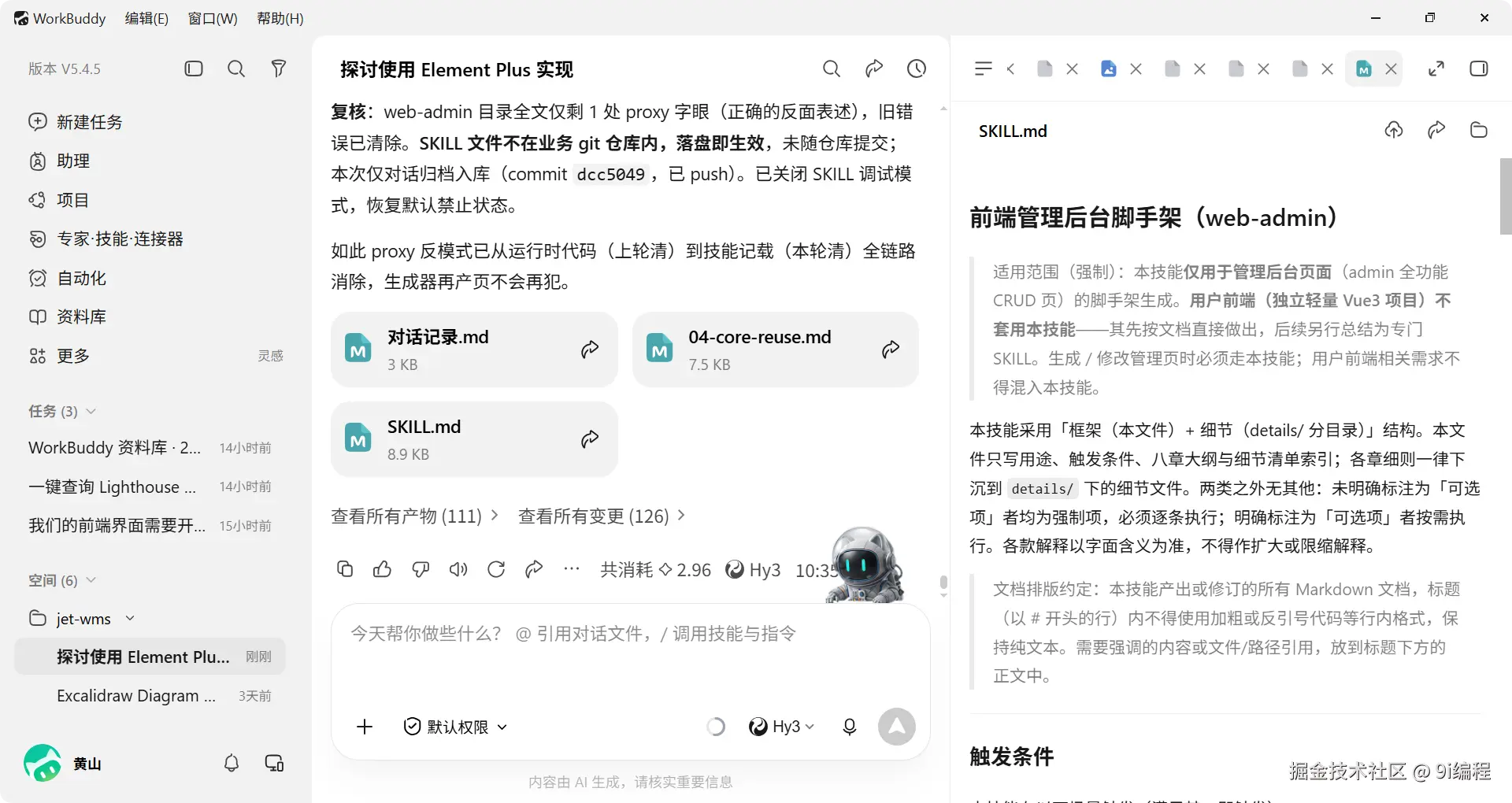
Task: Open the SKILL.md file card
Action: (474, 439)
